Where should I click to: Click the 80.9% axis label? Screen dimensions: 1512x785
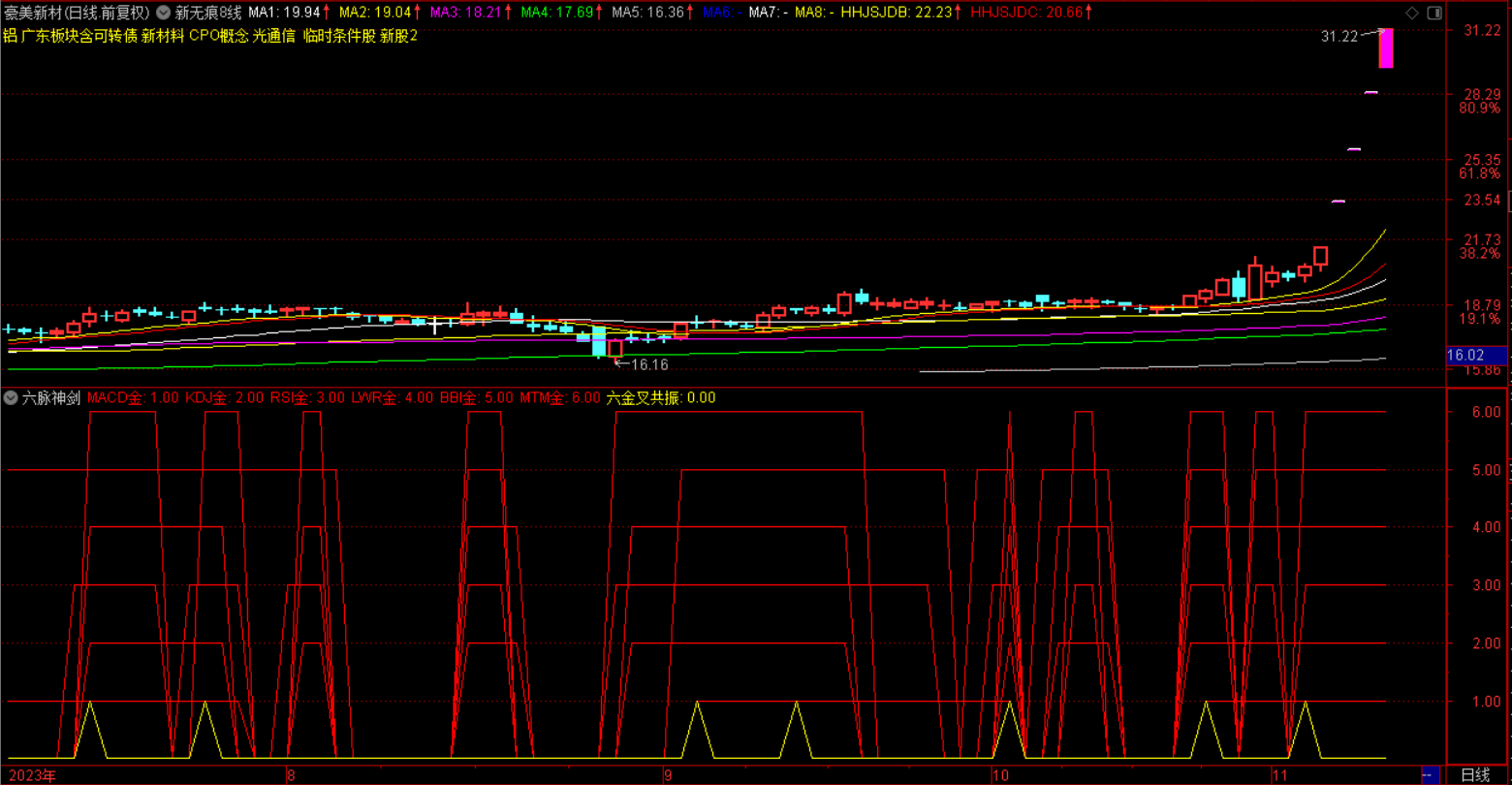click(x=1479, y=109)
